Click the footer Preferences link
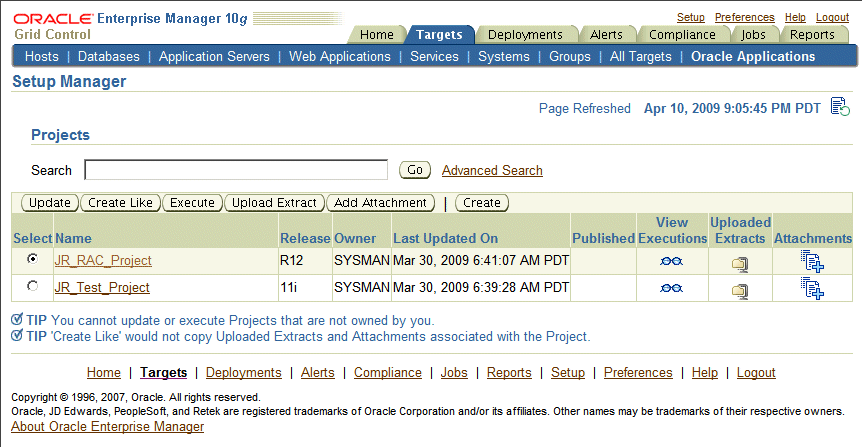Screen dimensions: 862x447 638,372
